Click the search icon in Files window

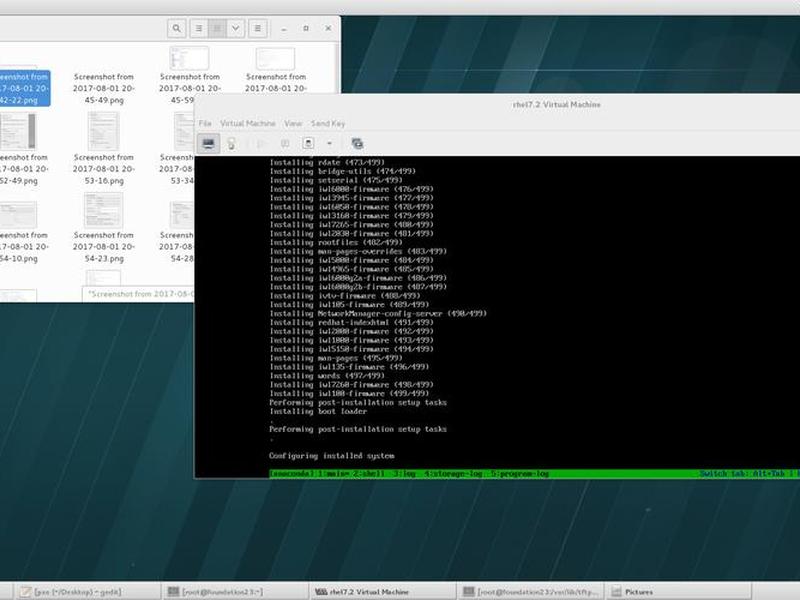(x=177, y=29)
